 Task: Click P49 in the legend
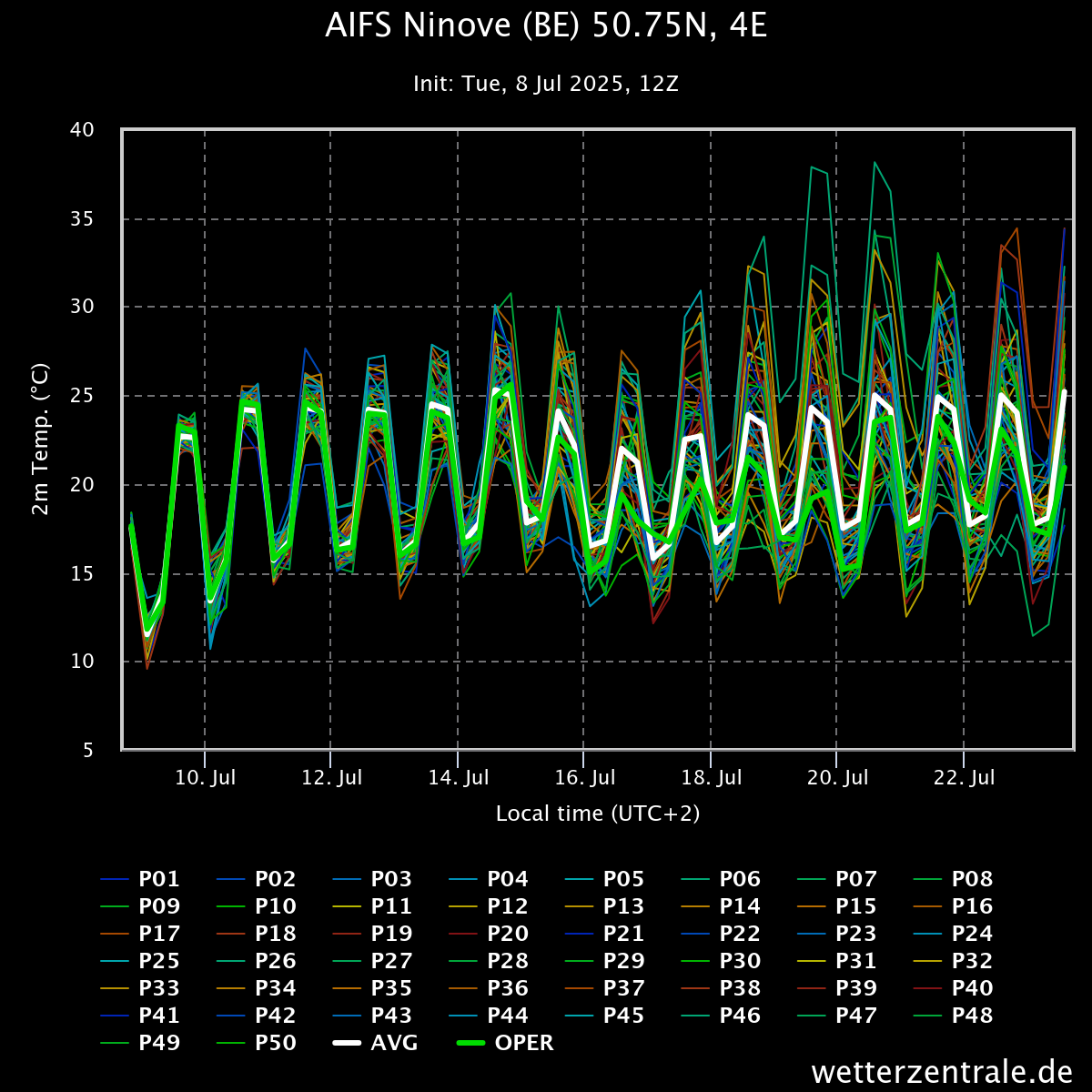click(x=140, y=1043)
